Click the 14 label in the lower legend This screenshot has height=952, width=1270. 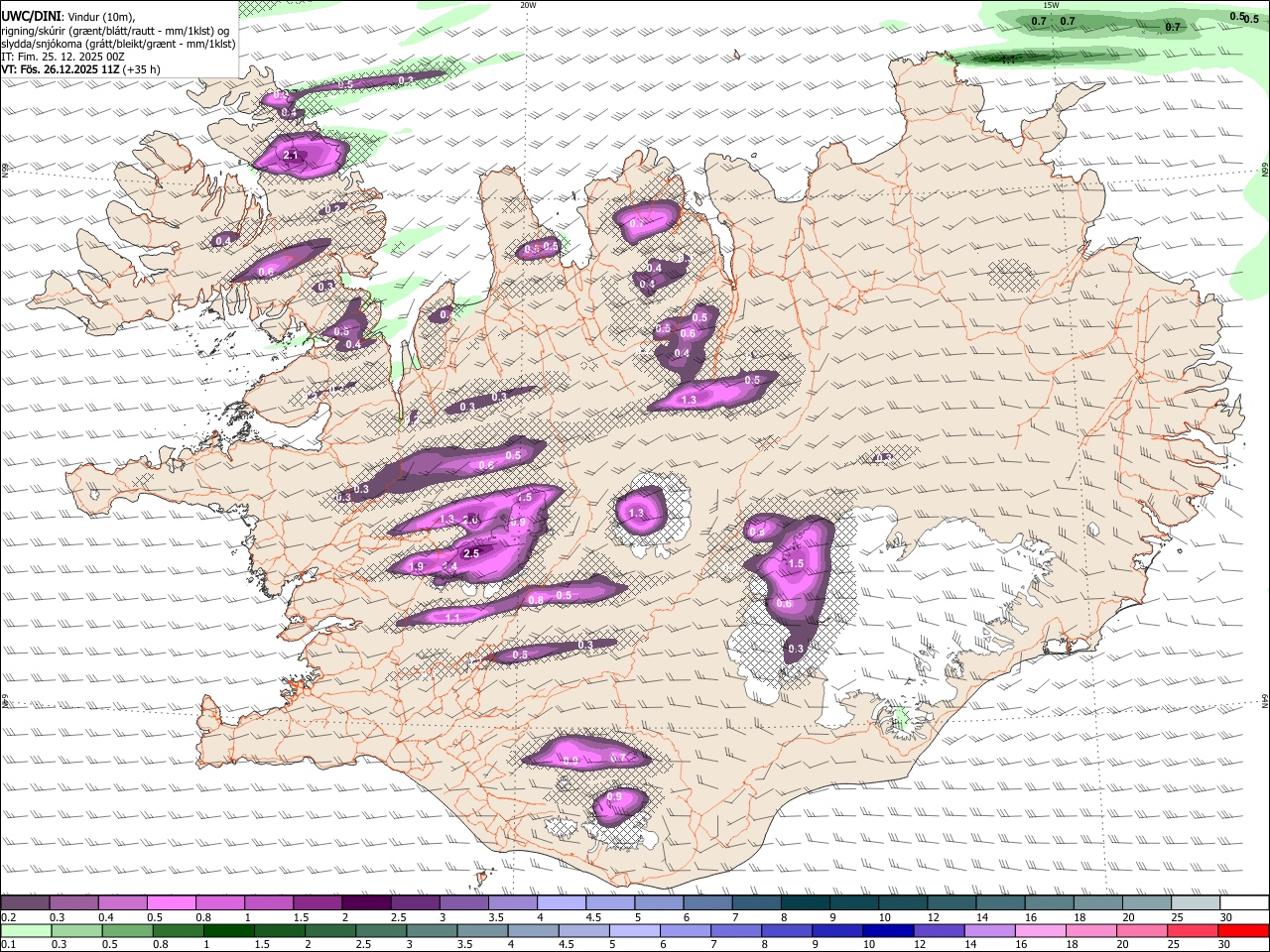(970, 945)
